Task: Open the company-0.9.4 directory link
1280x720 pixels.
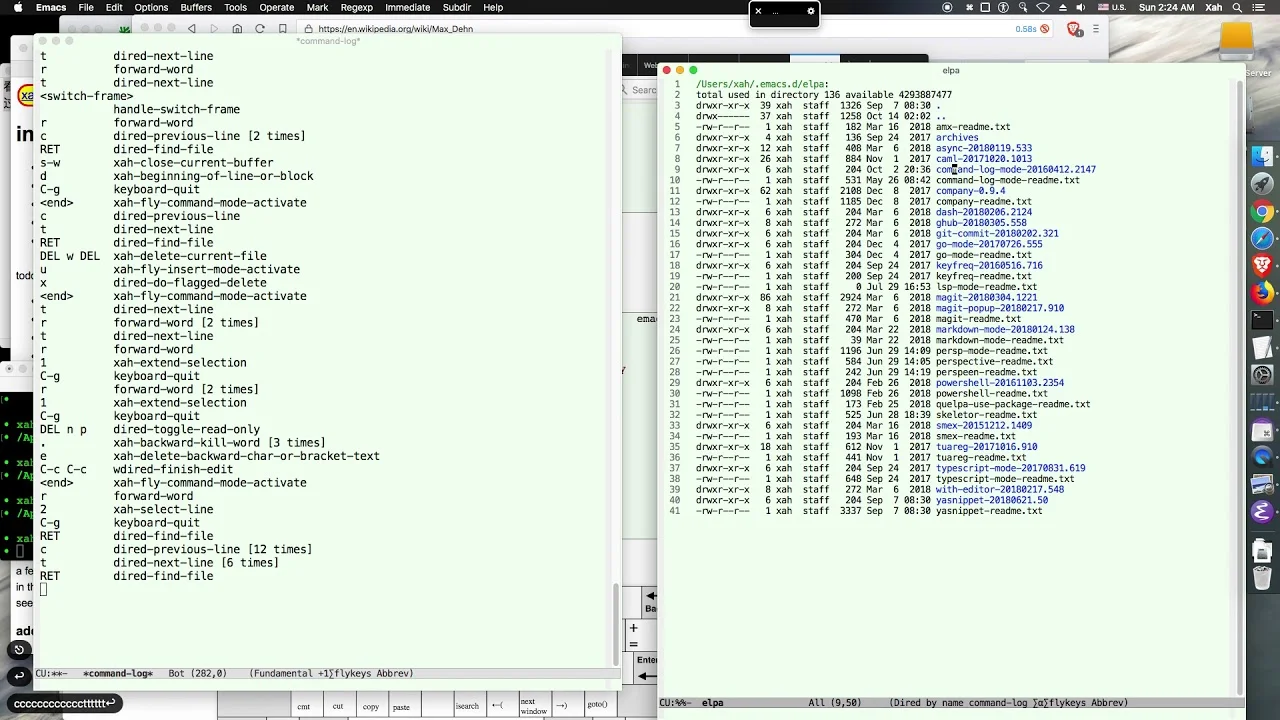Action: [970, 191]
